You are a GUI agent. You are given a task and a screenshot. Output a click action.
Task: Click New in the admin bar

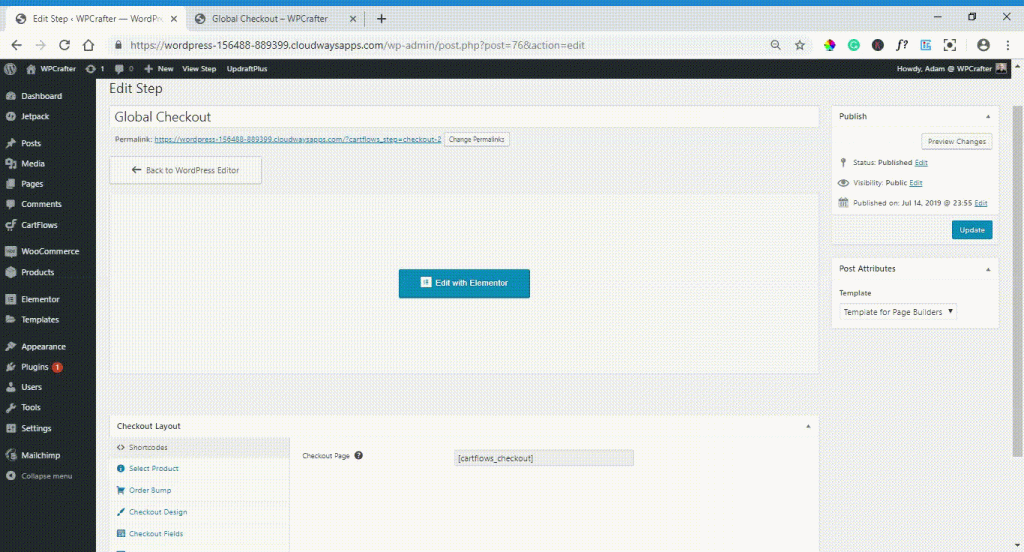[x=159, y=69]
